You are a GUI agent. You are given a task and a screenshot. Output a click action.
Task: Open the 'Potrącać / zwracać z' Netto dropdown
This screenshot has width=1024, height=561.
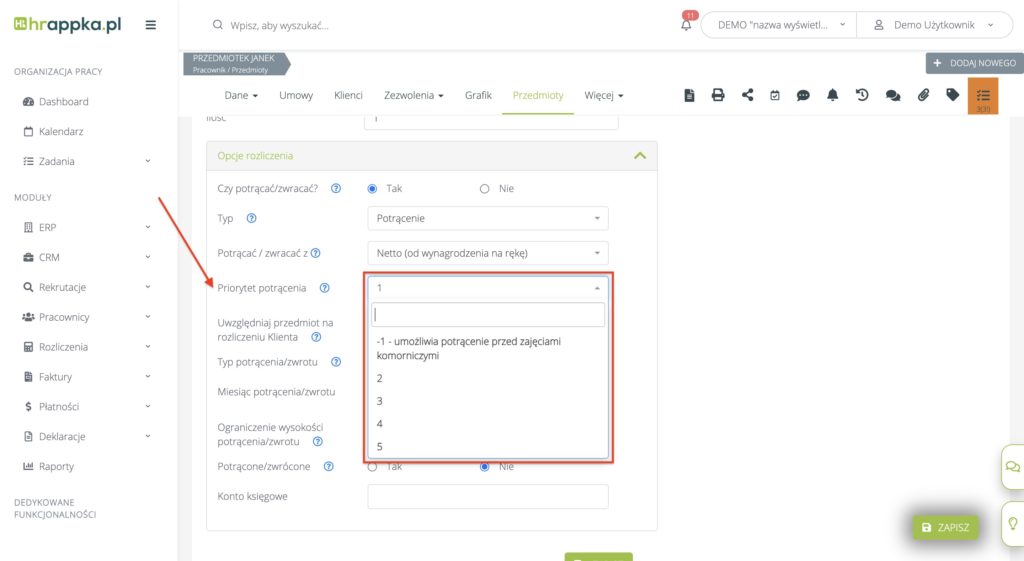click(x=487, y=253)
